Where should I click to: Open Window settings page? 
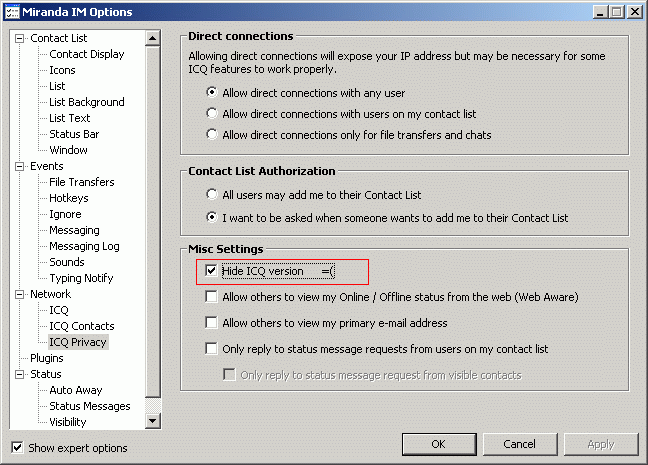(68, 150)
